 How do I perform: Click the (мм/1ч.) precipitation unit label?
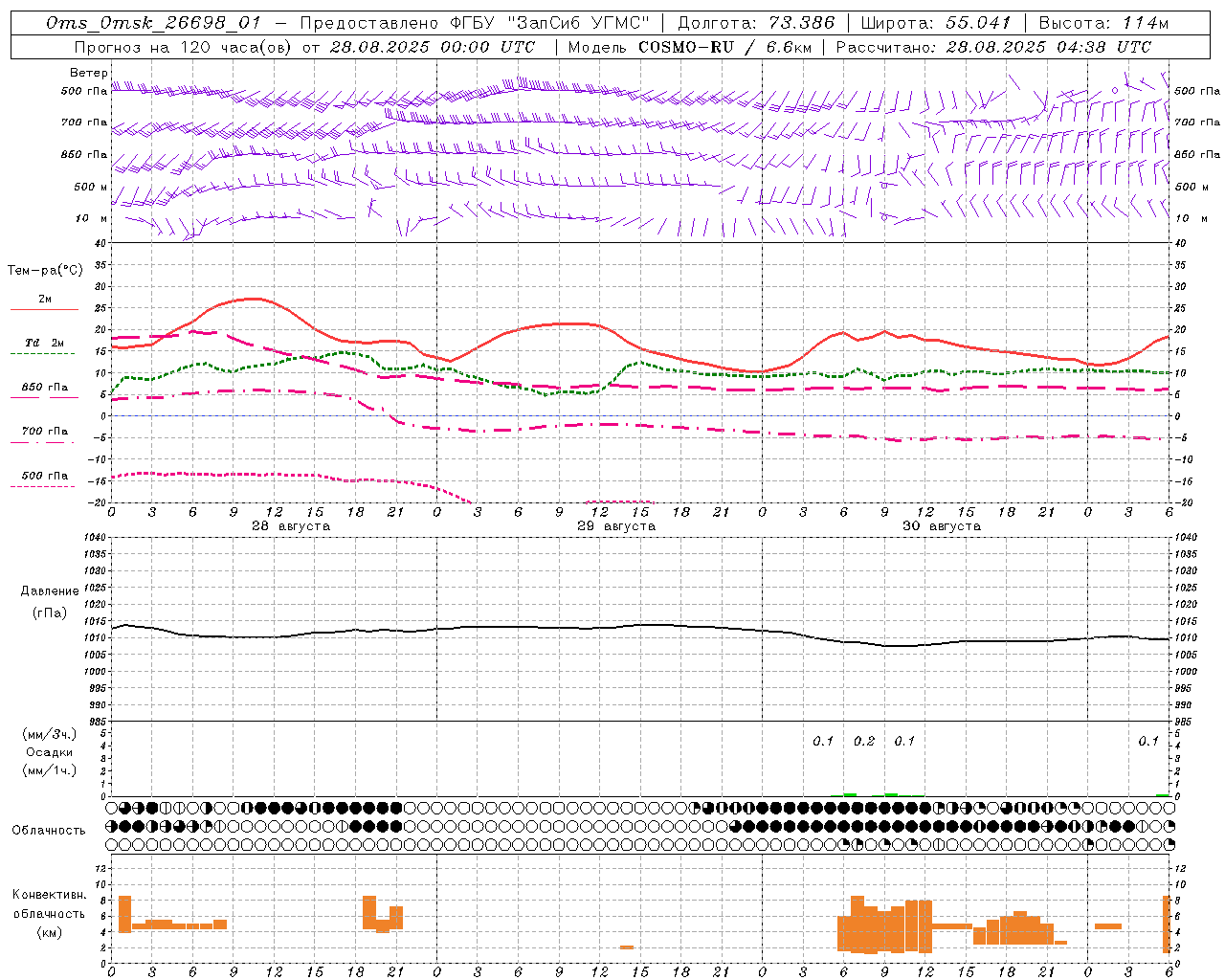click(x=50, y=770)
